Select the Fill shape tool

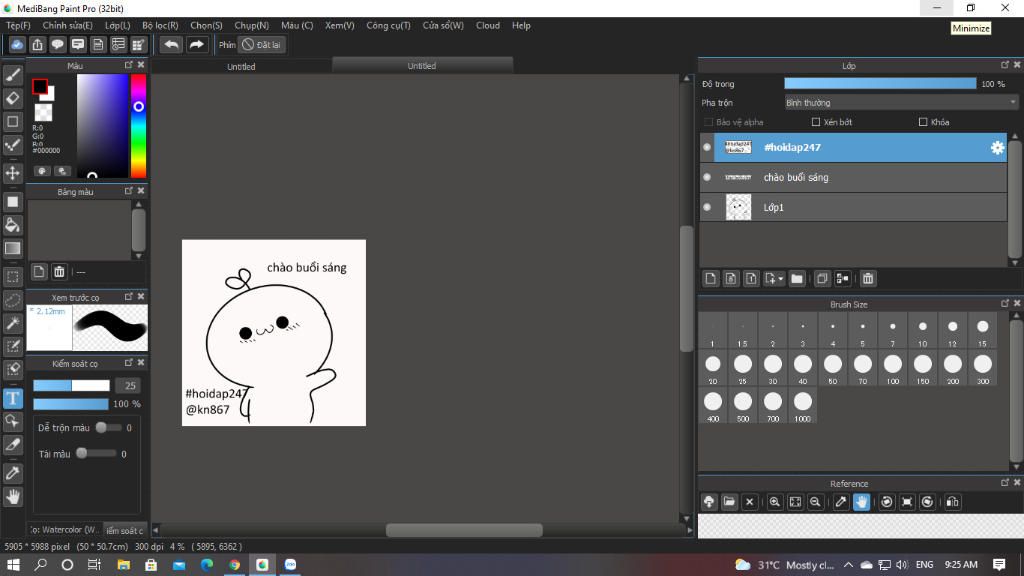click(12, 202)
